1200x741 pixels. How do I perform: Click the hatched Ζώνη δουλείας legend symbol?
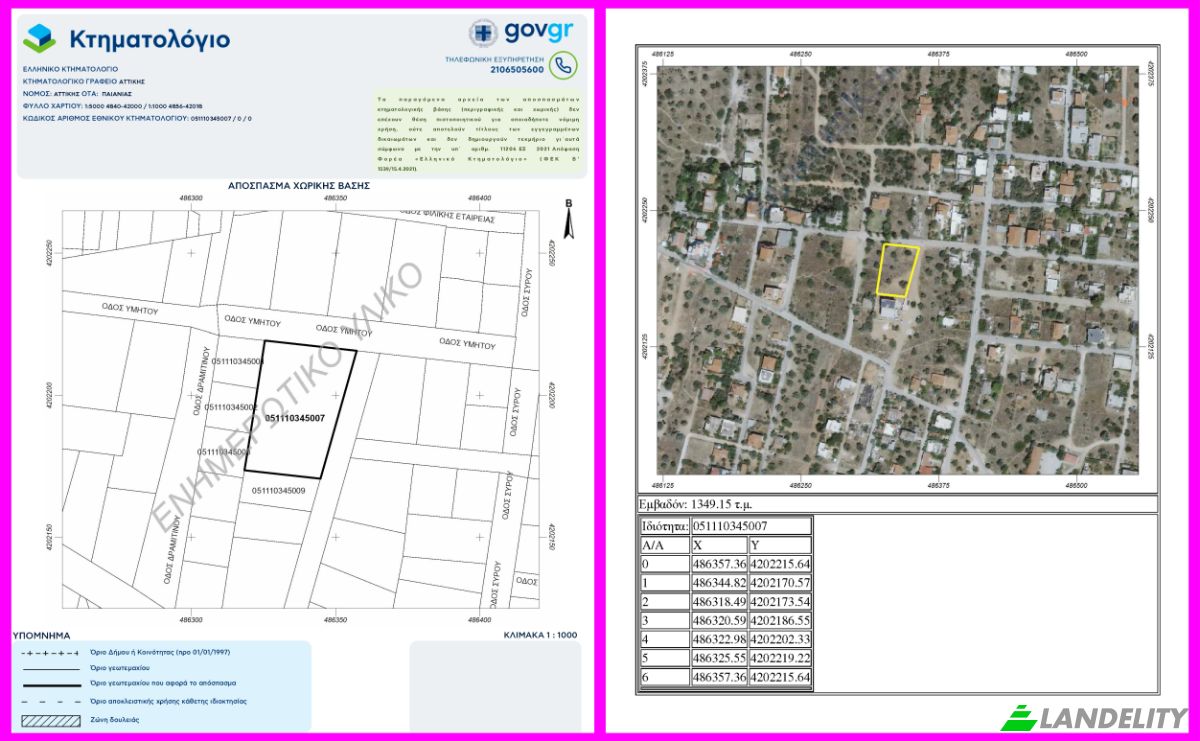coord(50,719)
